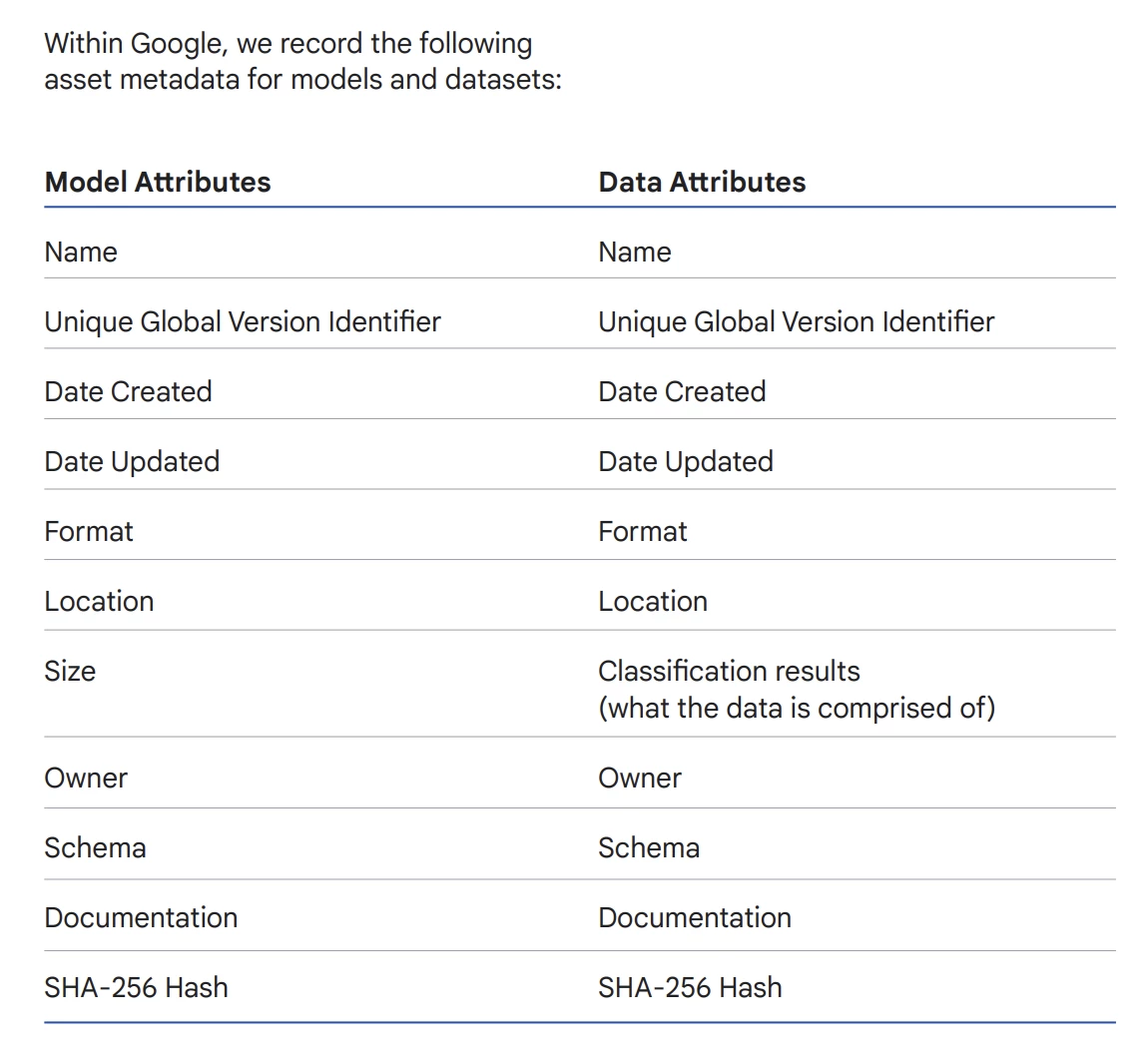
Task: Select Date Updated in the data column
Action: coord(685,462)
